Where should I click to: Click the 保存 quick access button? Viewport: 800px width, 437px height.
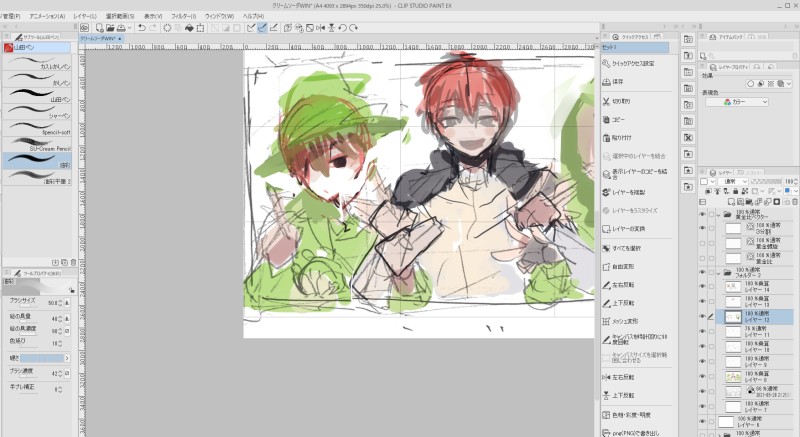(613, 82)
